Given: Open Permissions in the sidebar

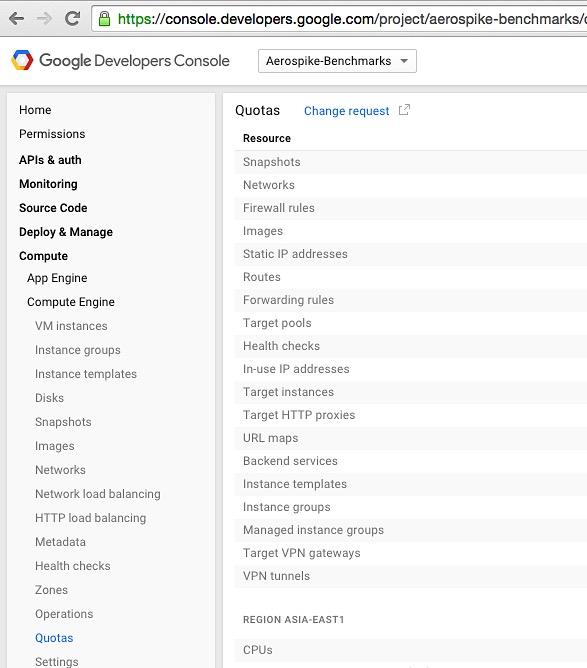Looking at the screenshot, I should (52, 134).
